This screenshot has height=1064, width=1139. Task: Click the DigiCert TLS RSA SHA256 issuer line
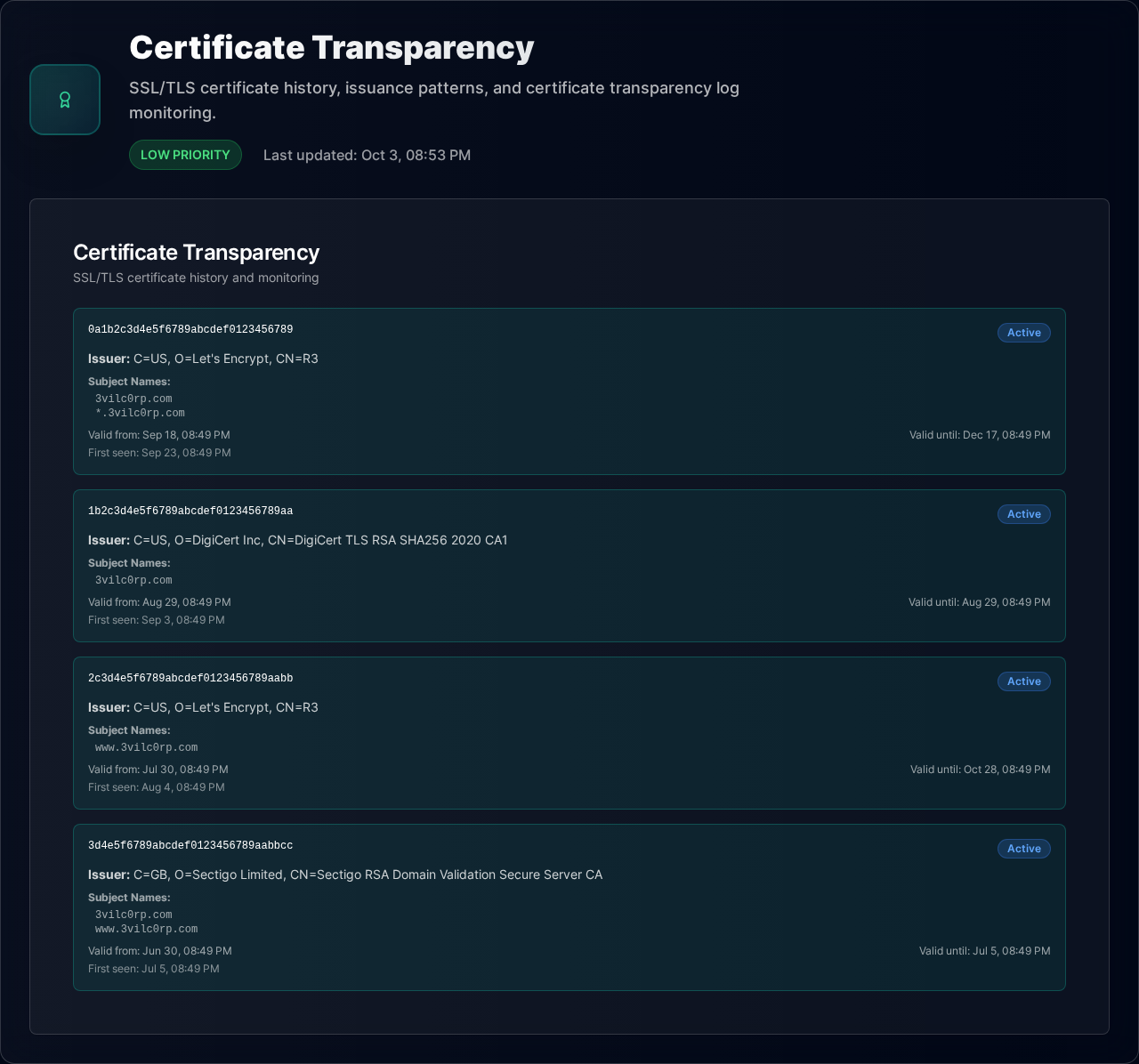[298, 540]
